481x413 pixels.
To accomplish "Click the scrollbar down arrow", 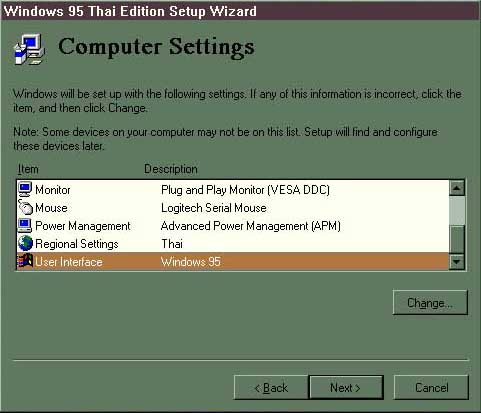I will (x=457, y=262).
